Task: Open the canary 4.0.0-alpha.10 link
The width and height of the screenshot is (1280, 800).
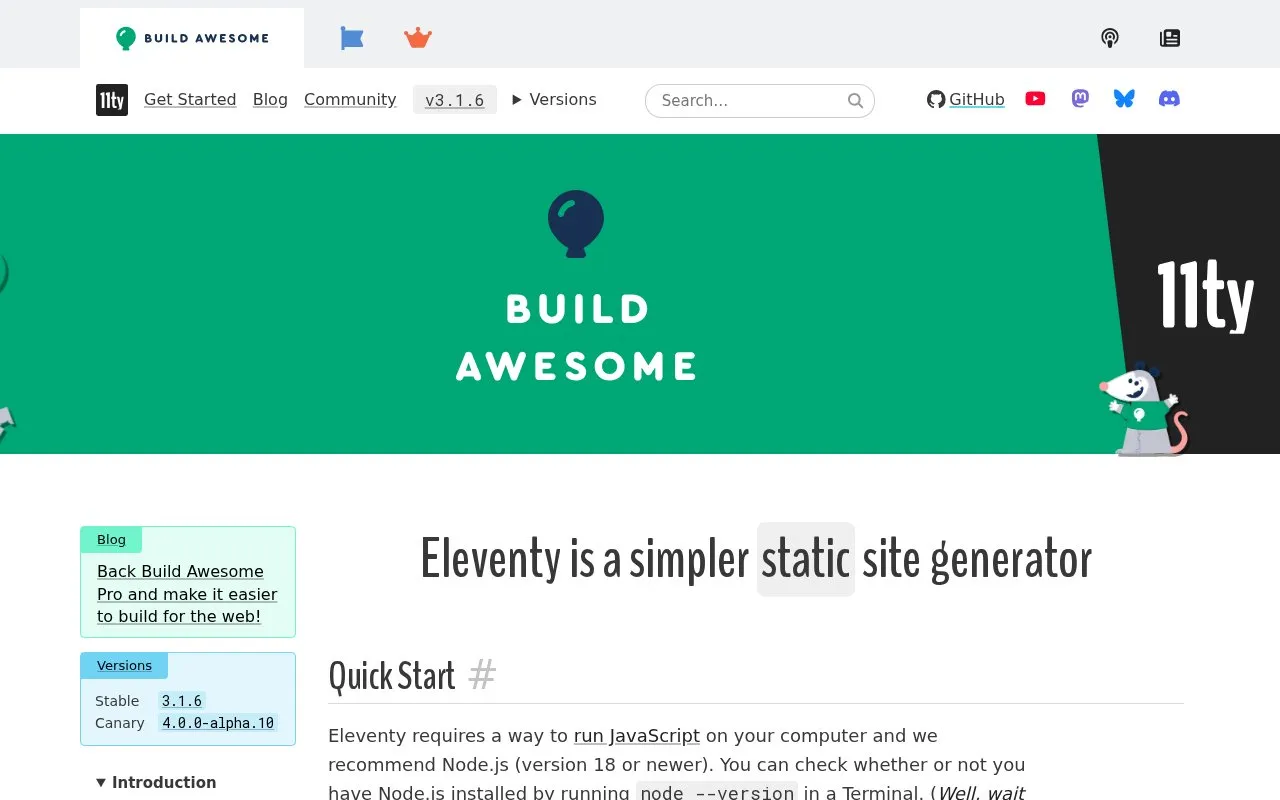Action: [x=218, y=723]
